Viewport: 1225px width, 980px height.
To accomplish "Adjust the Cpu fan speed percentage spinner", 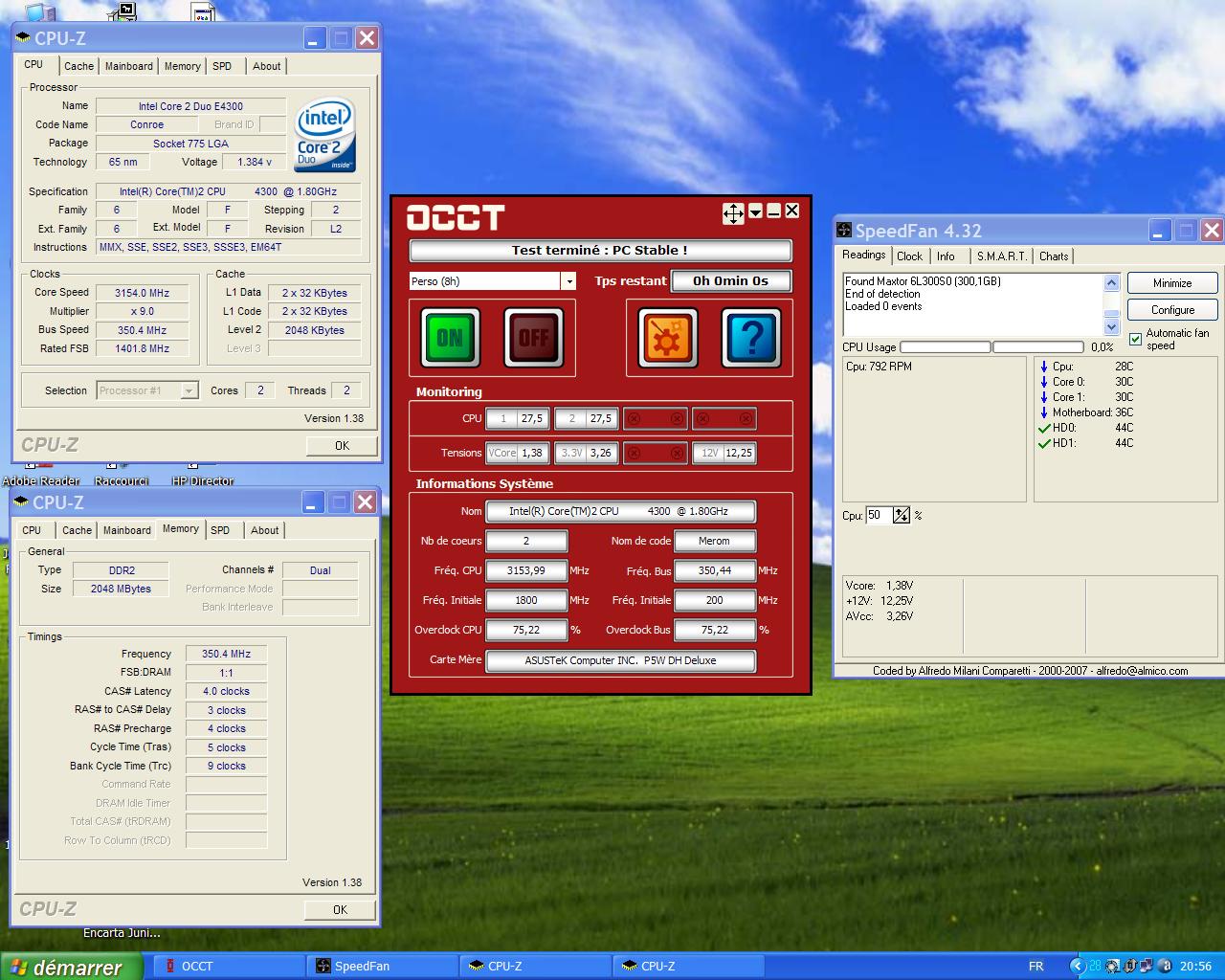I will (902, 515).
